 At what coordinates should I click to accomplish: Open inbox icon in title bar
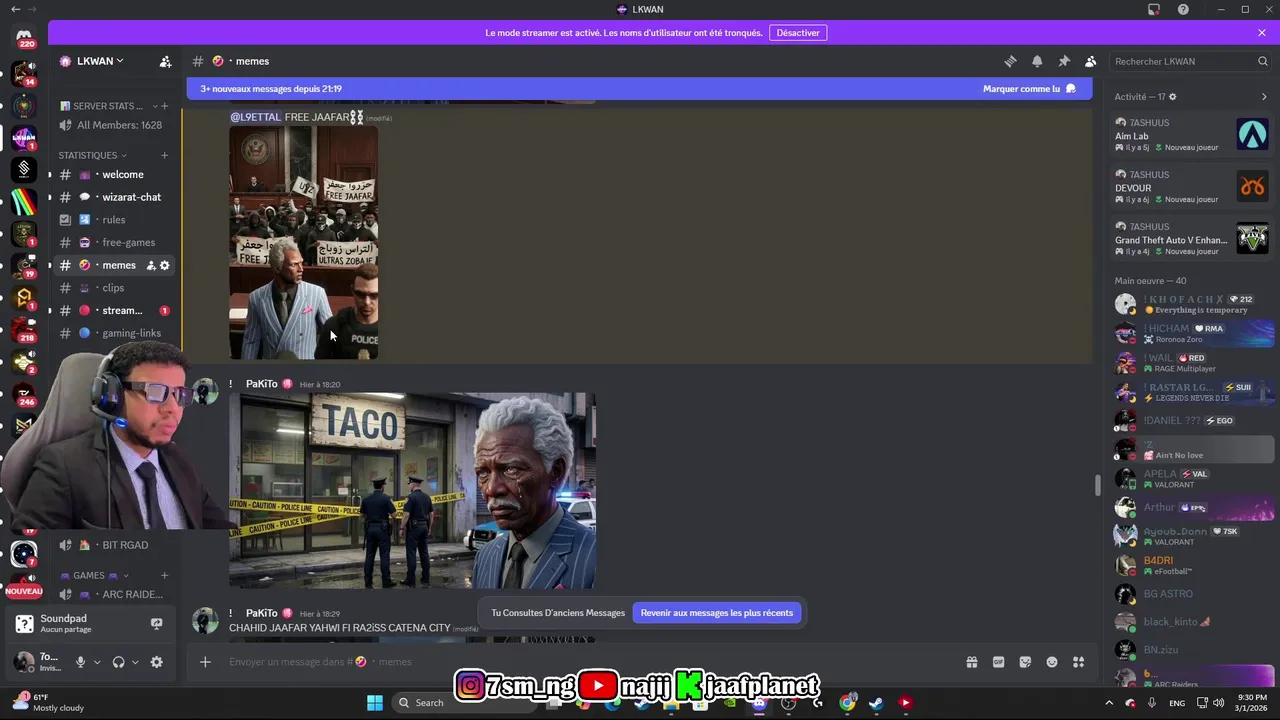click(1154, 9)
